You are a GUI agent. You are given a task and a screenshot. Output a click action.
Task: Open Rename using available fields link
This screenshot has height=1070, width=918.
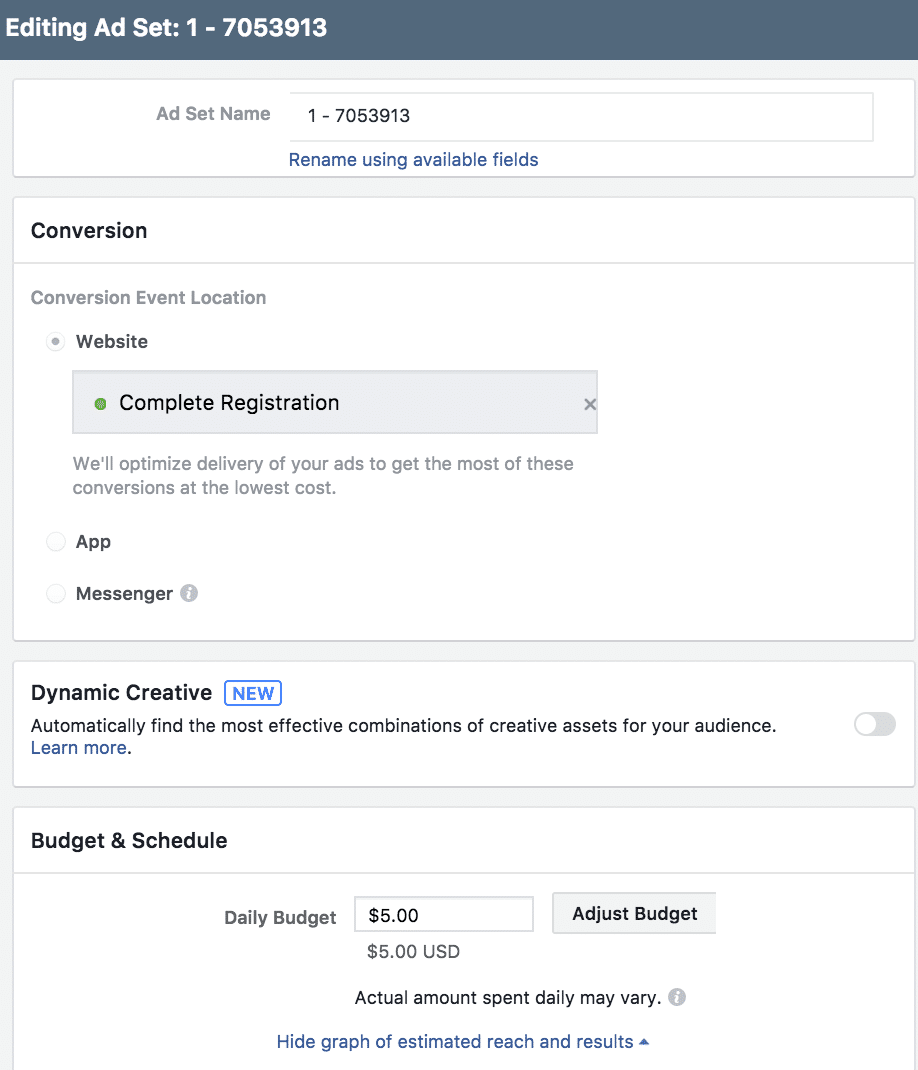coord(413,160)
